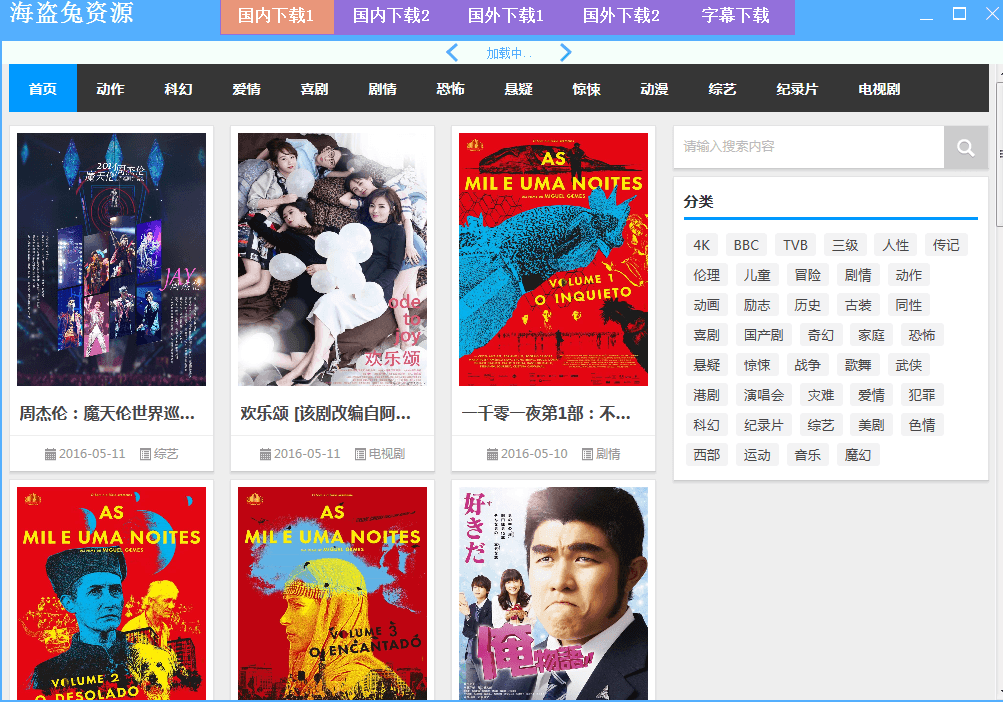Open the 俺物語 movie poster
The width and height of the screenshot is (1003, 702).
(553, 593)
